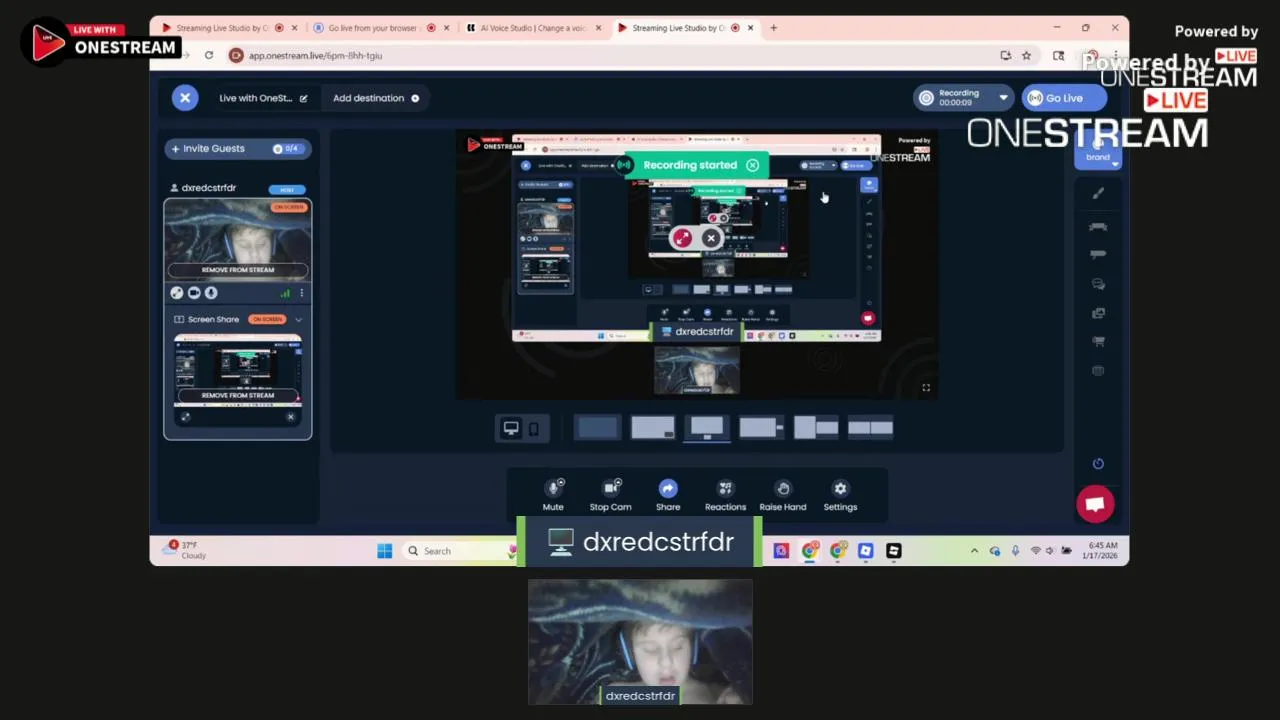This screenshot has height=720, width=1280.
Task: Click the expand icon under dxredcstrfdr's camera
Action: click(177, 293)
